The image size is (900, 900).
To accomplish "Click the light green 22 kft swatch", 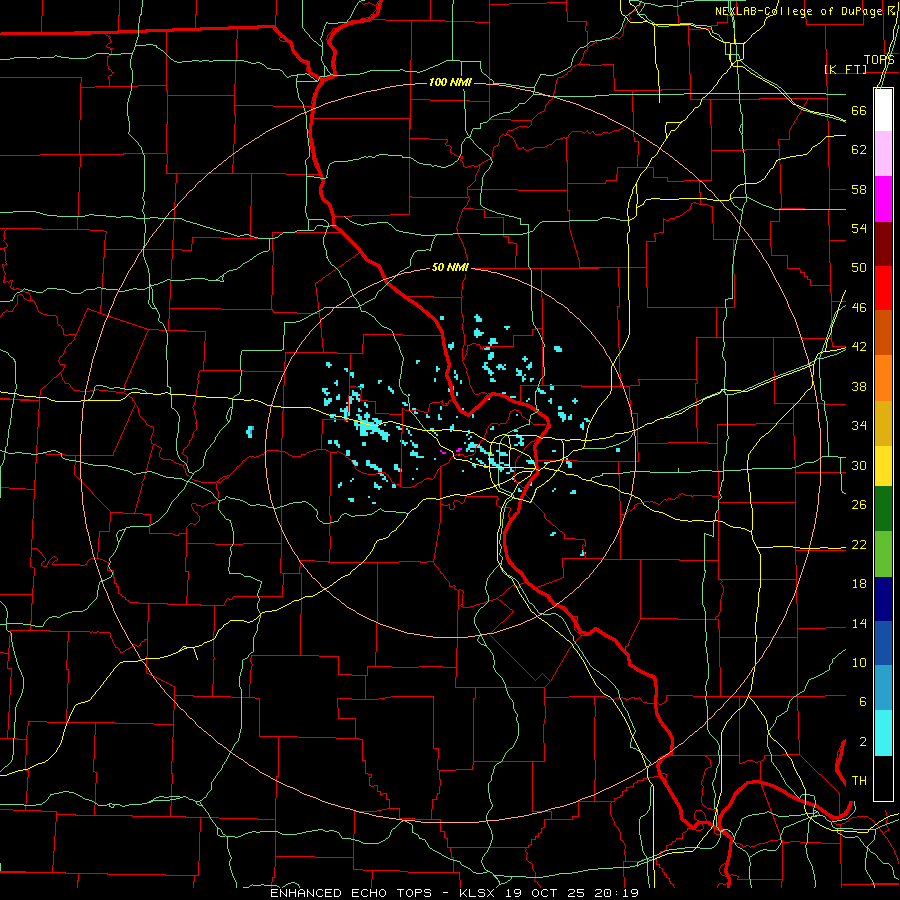I will point(883,554).
